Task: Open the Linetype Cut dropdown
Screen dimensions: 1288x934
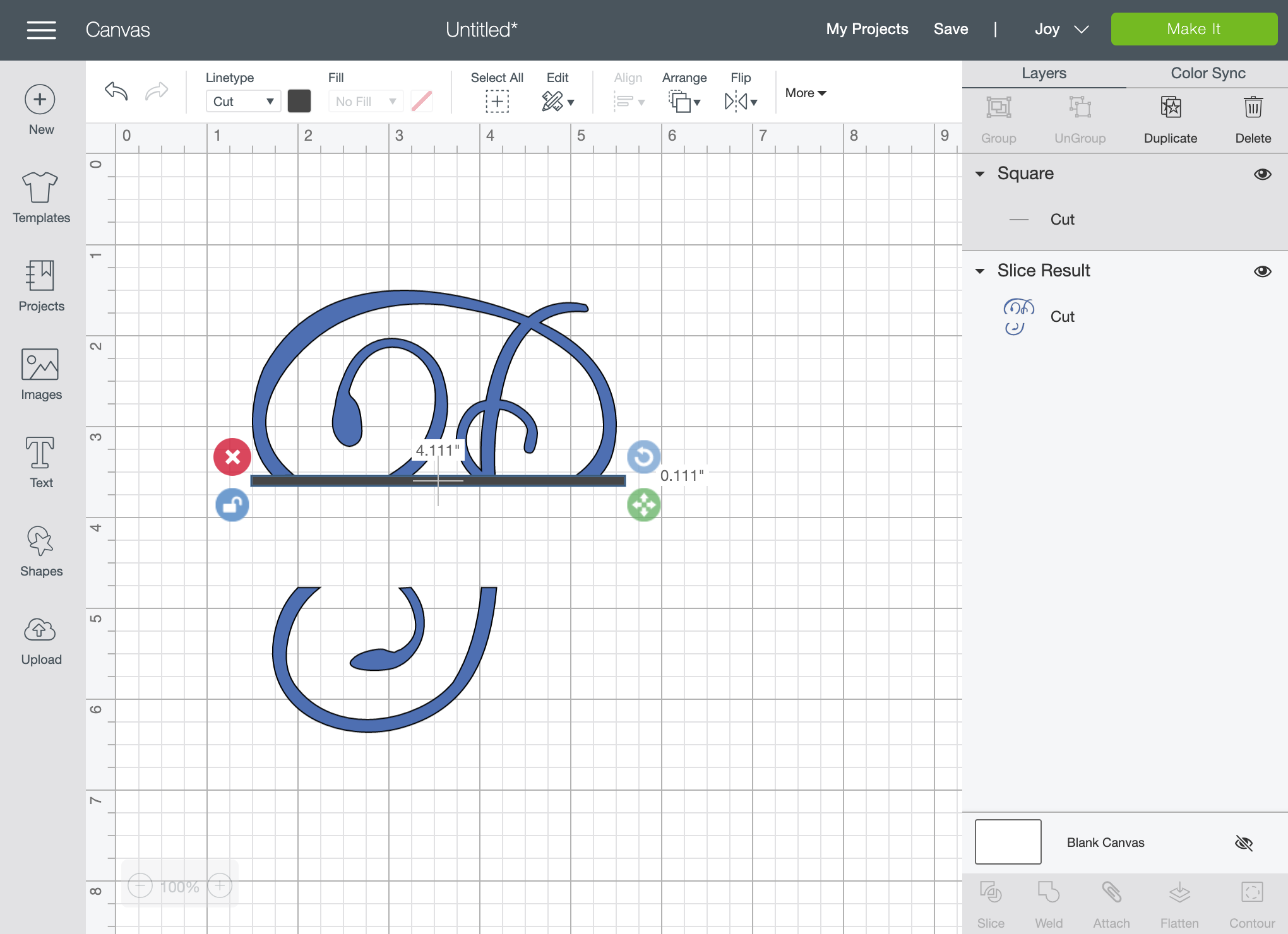Action: pyautogui.click(x=244, y=101)
